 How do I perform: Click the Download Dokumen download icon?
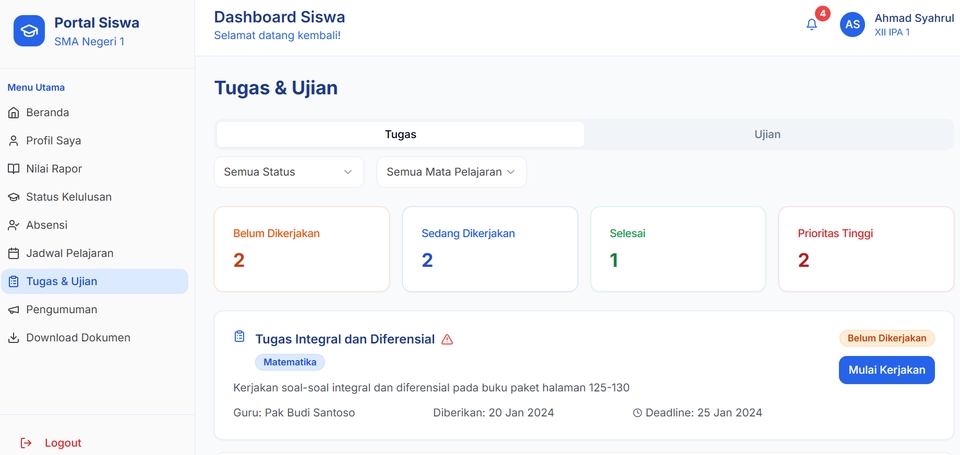click(14, 338)
